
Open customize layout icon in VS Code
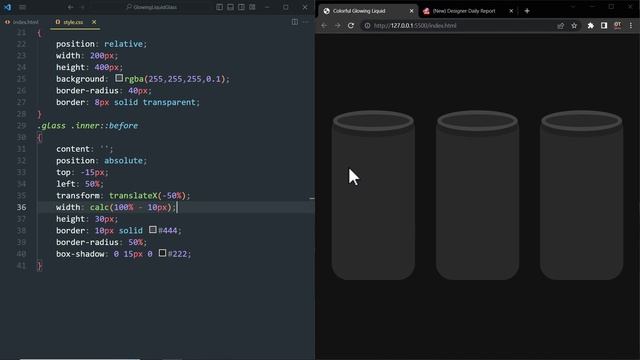click(252, 7)
